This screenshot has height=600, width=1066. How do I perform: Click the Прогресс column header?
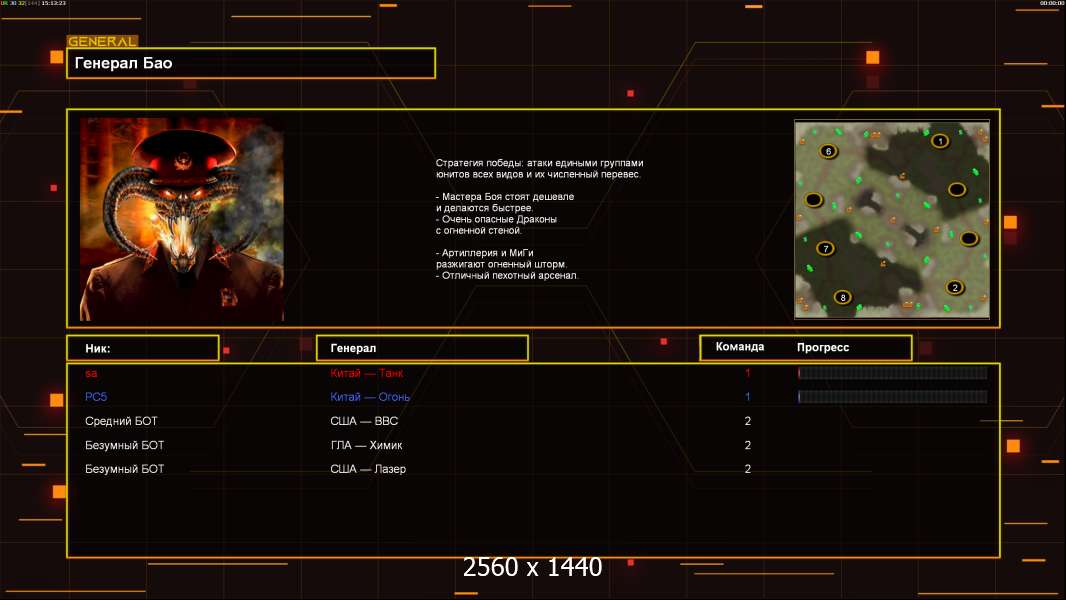(x=823, y=347)
